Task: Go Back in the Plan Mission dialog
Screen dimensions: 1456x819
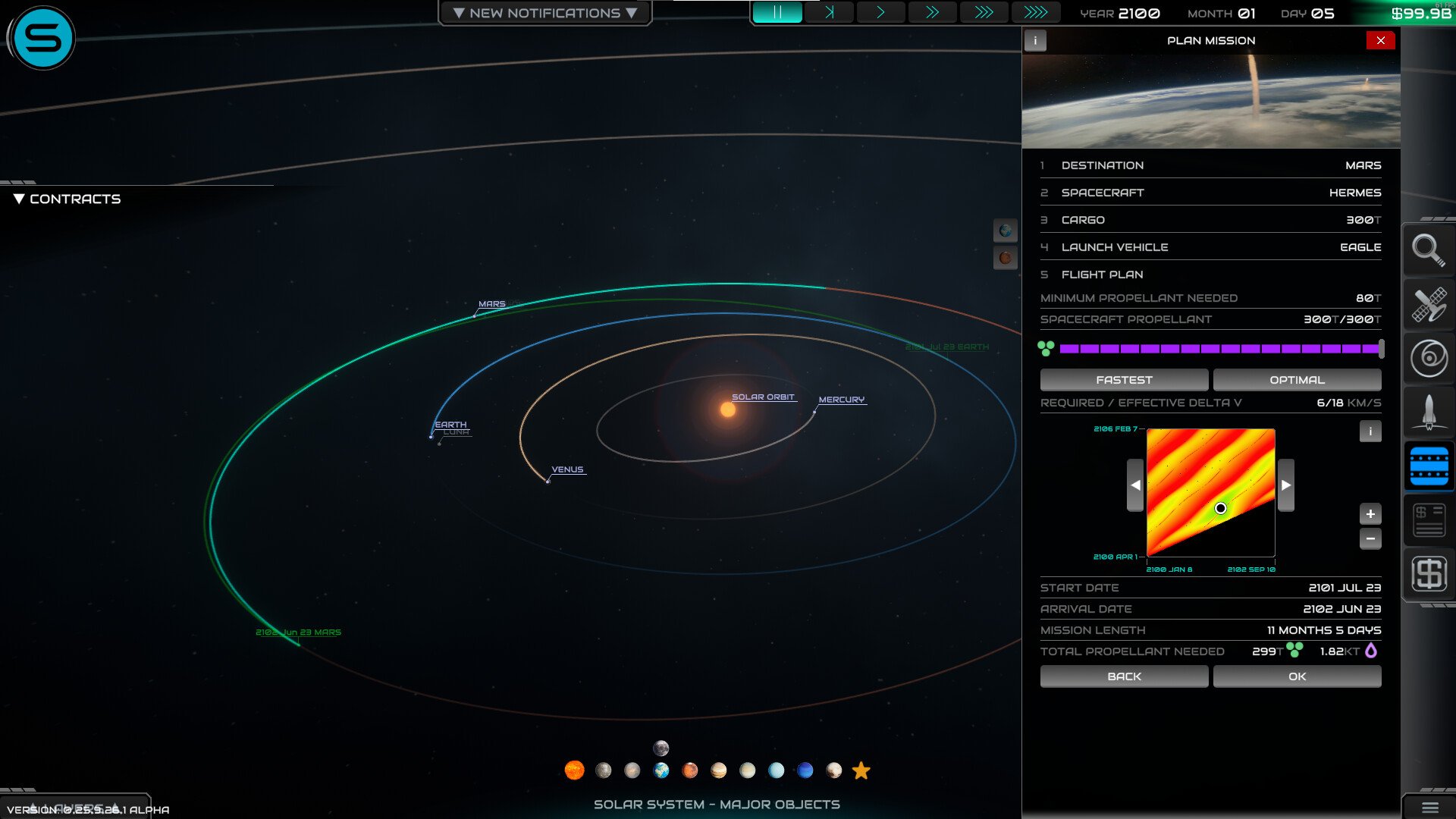Action: point(1125,676)
